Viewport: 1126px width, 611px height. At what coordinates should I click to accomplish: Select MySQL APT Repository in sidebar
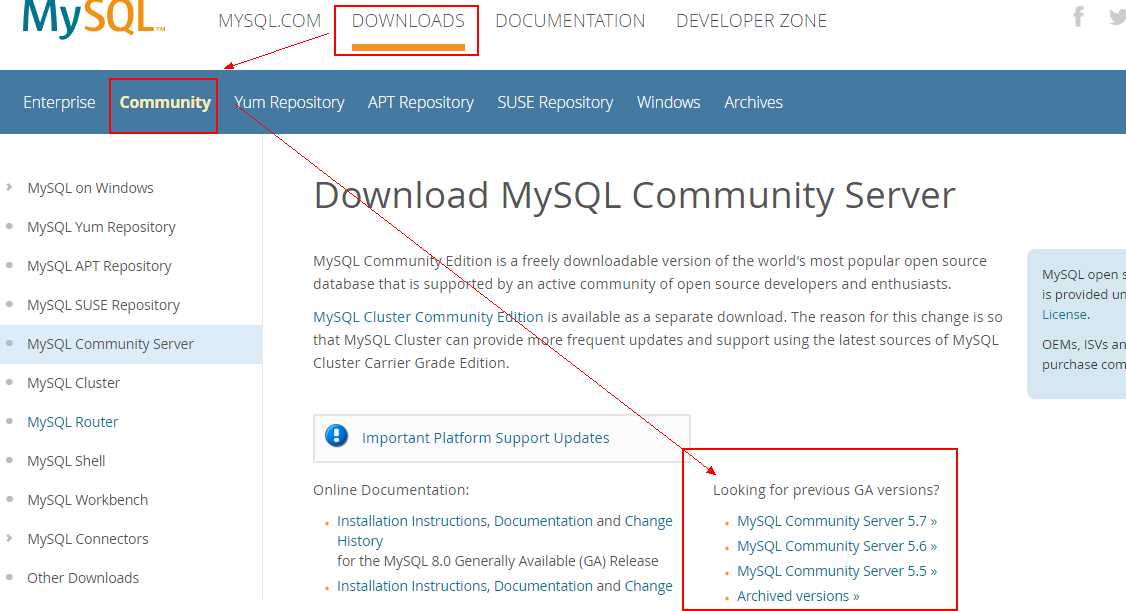point(99,266)
